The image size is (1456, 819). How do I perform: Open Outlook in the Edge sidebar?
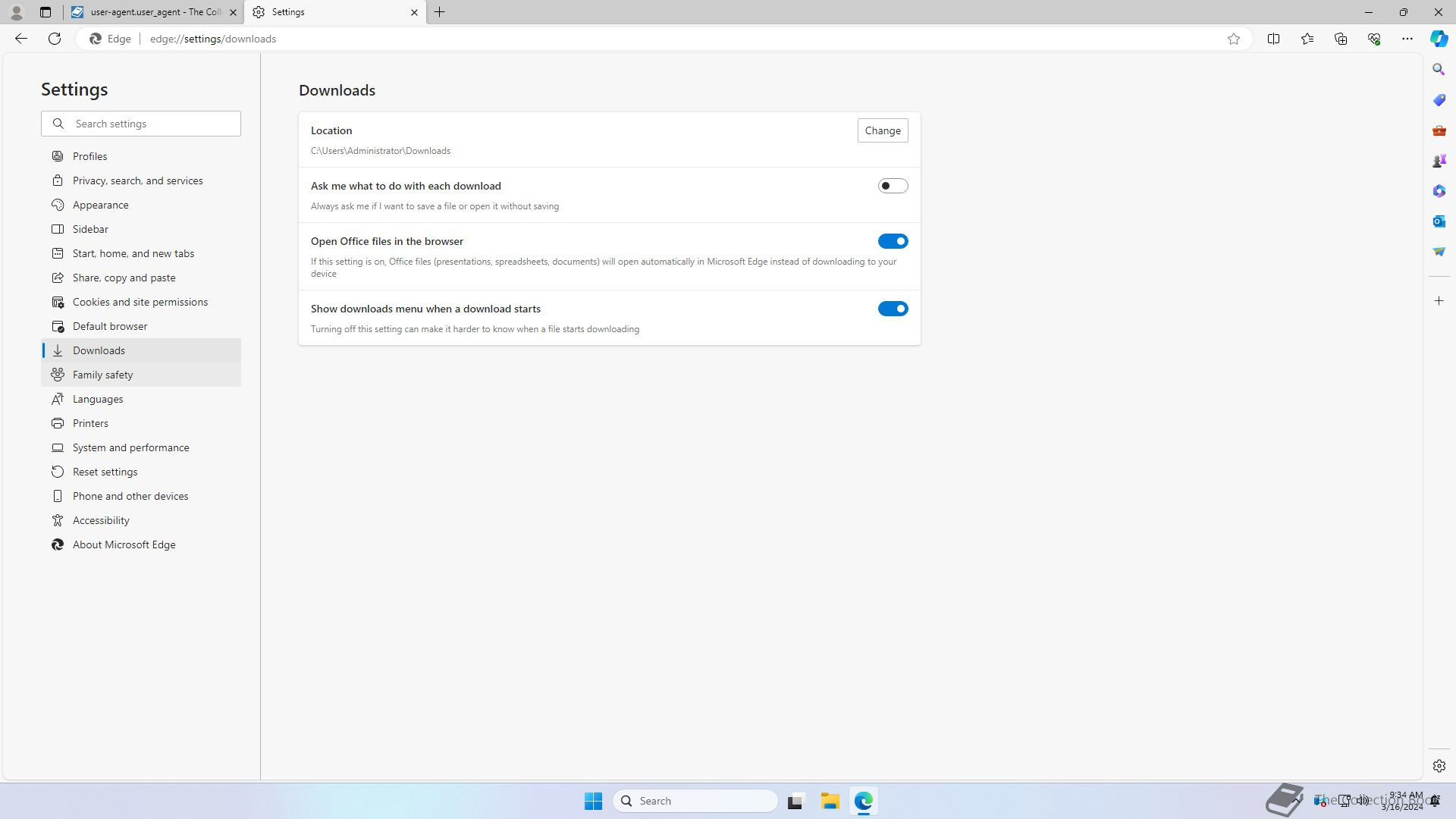(x=1439, y=221)
